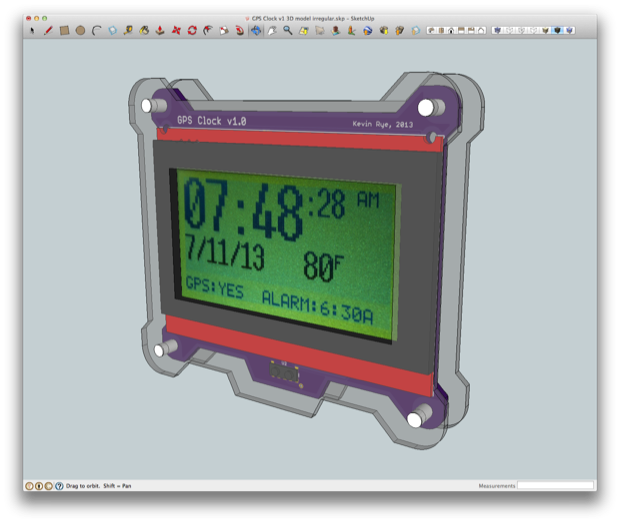This screenshot has height=523, width=620.
Task: Pick the Rectangle drawing tool
Action: tap(64, 30)
